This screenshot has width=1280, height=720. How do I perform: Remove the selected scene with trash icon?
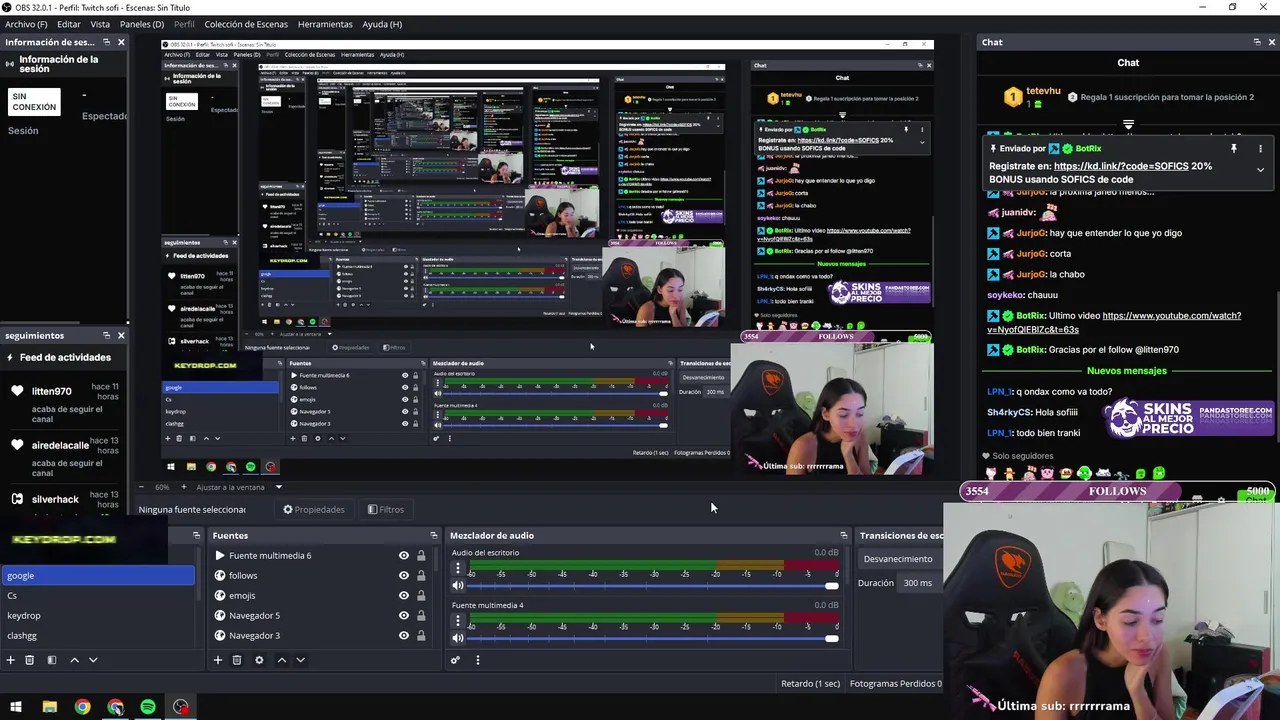pos(30,660)
